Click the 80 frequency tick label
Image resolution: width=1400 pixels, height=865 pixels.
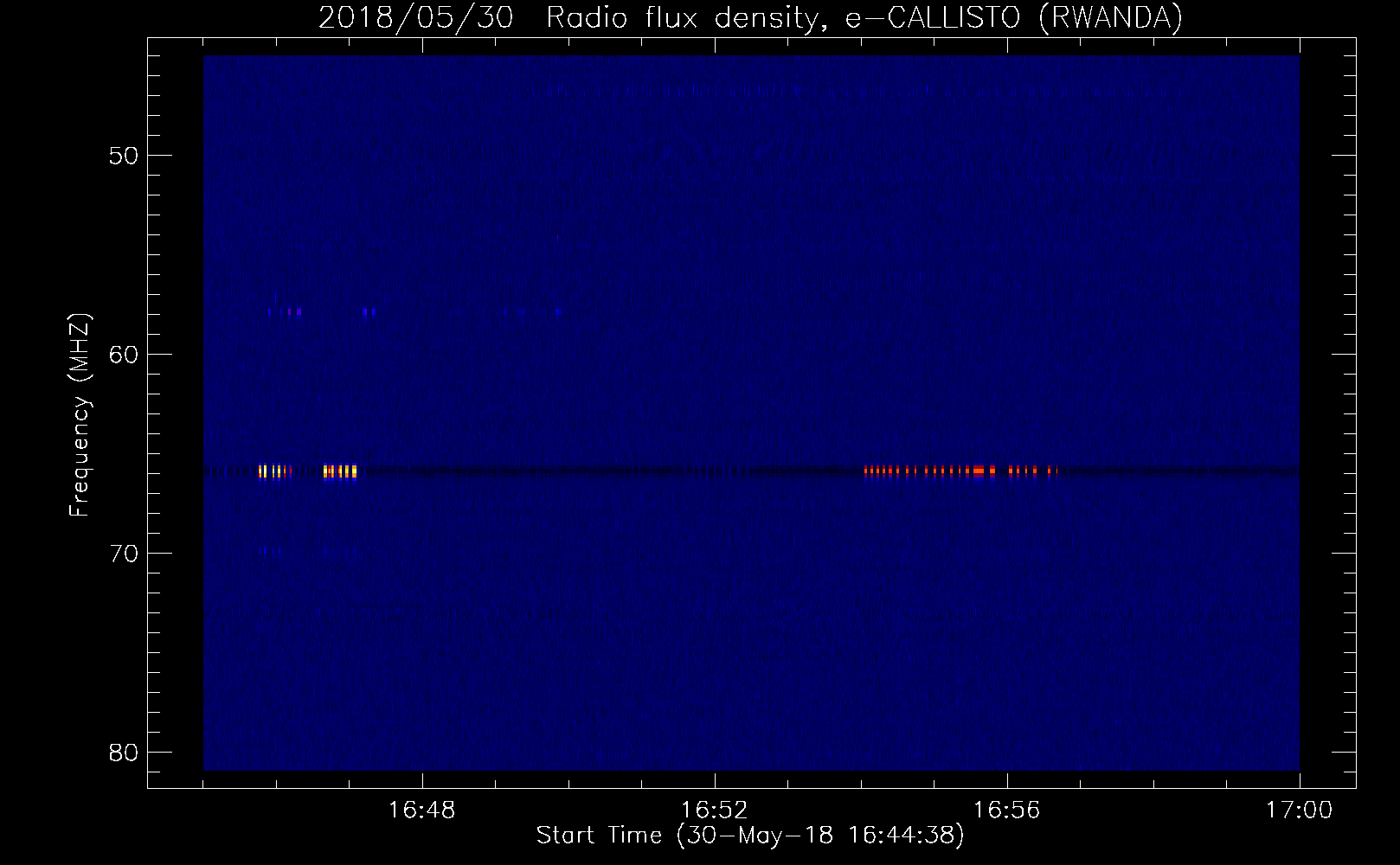click(x=123, y=752)
